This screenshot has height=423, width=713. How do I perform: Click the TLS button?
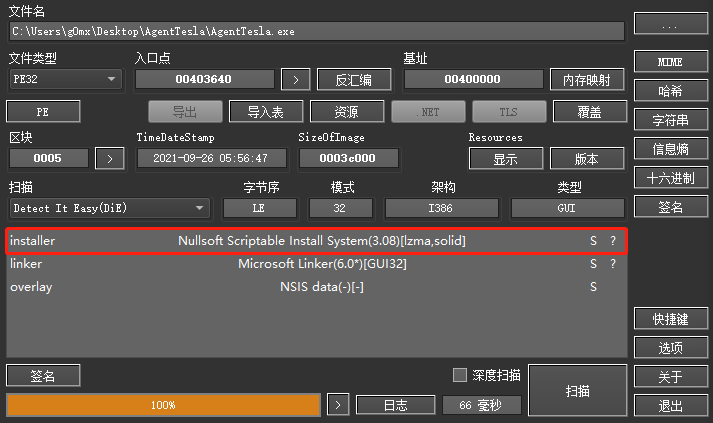[509, 111]
